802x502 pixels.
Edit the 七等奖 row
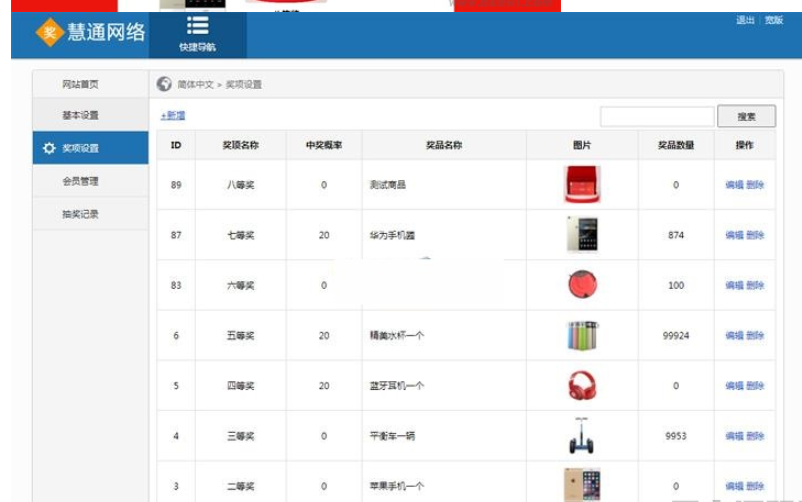click(734, 235)
